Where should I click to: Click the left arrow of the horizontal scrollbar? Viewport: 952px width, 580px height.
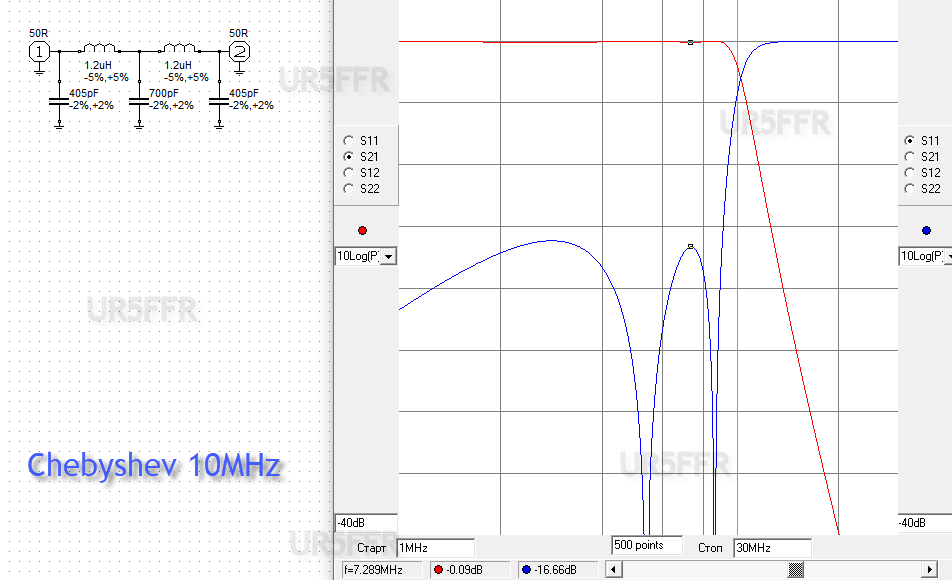[615, 570]
